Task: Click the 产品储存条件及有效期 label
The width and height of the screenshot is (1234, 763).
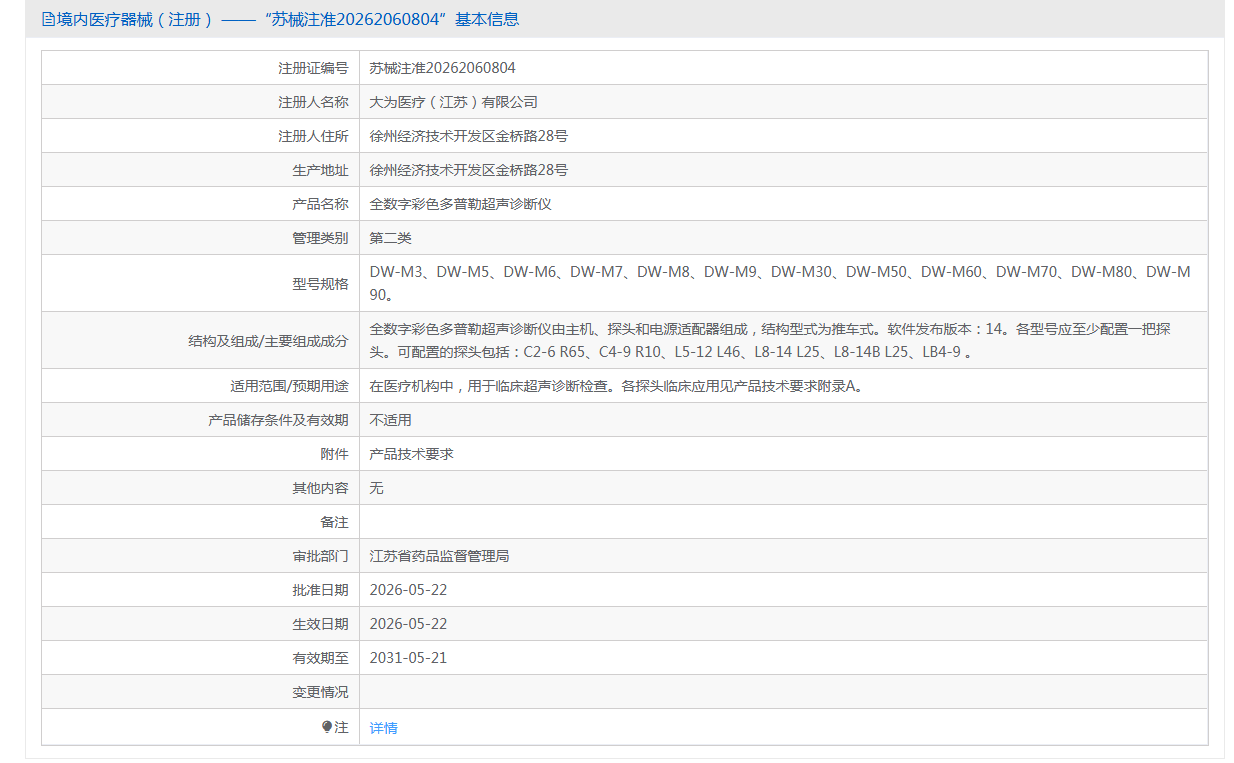Action: pos(278,420)
